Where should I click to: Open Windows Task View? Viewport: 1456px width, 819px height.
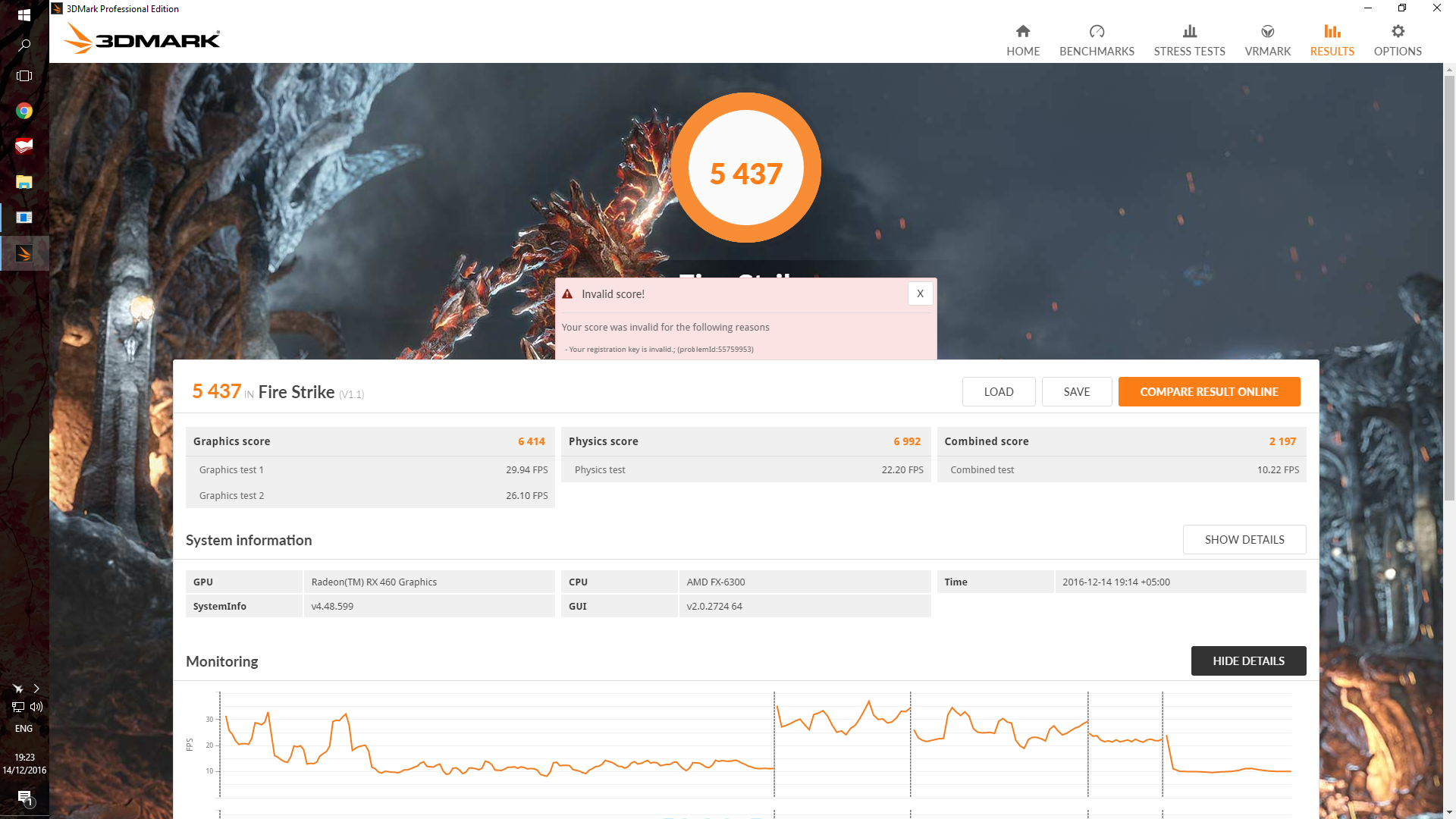[x=24, y=76]
